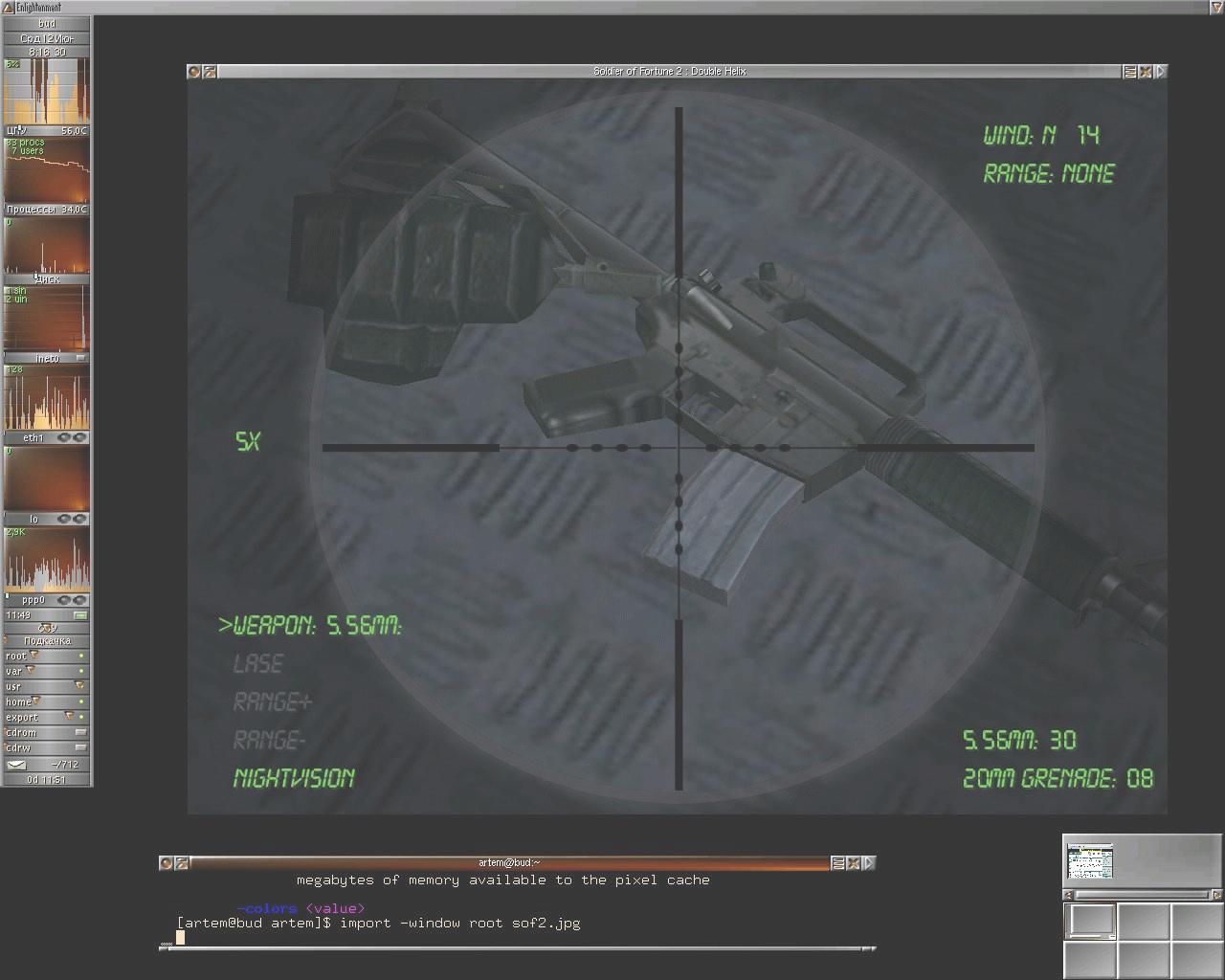The height and width of the screenshot is (980, 1225).
Task: Open the Soldier of Fortune window menu icon
Action: (x=194, y=72)
